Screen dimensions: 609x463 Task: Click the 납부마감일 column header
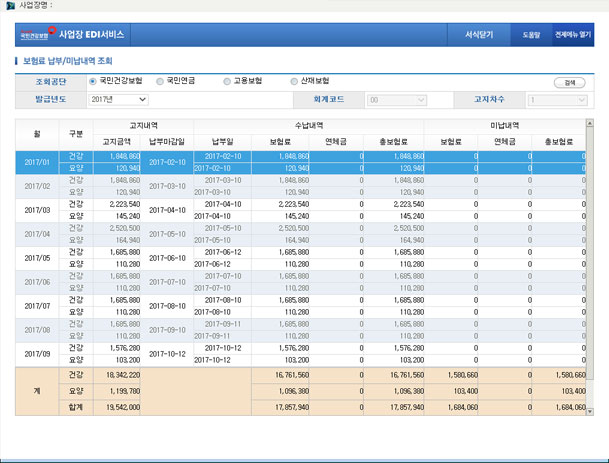(x=167, y=142)
